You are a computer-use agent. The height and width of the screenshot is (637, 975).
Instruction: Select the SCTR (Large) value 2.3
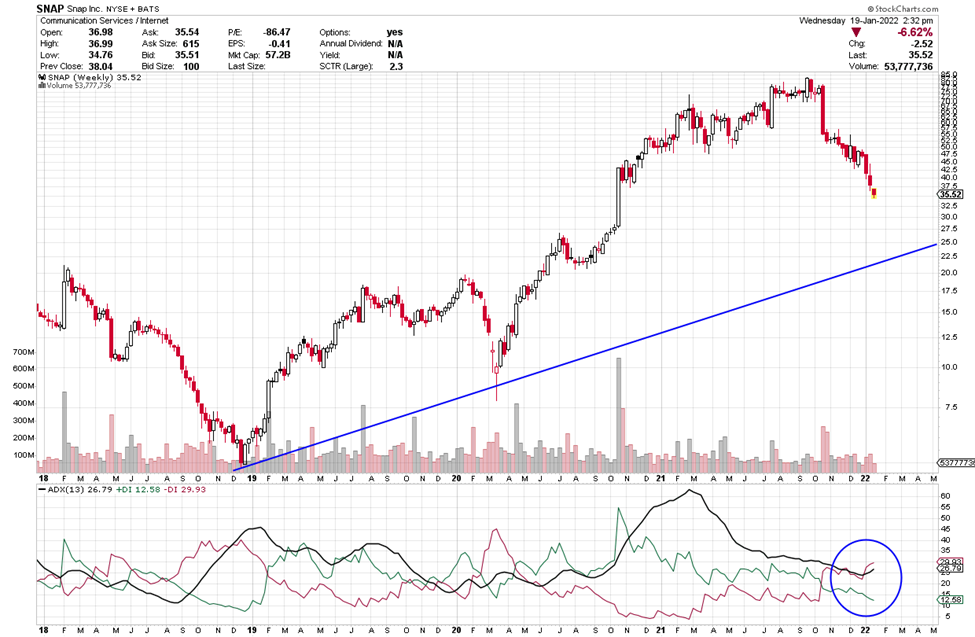[396, 66]
